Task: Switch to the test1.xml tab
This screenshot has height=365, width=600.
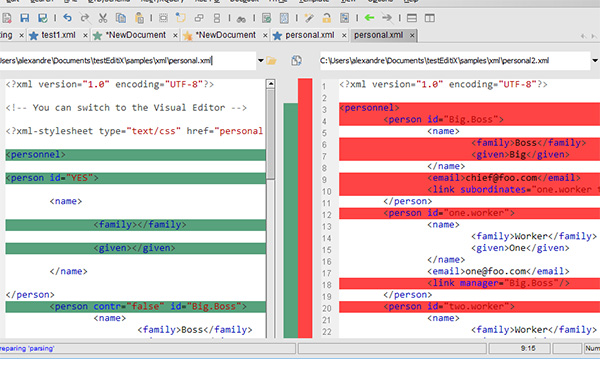Action: [x=58, y=35]
